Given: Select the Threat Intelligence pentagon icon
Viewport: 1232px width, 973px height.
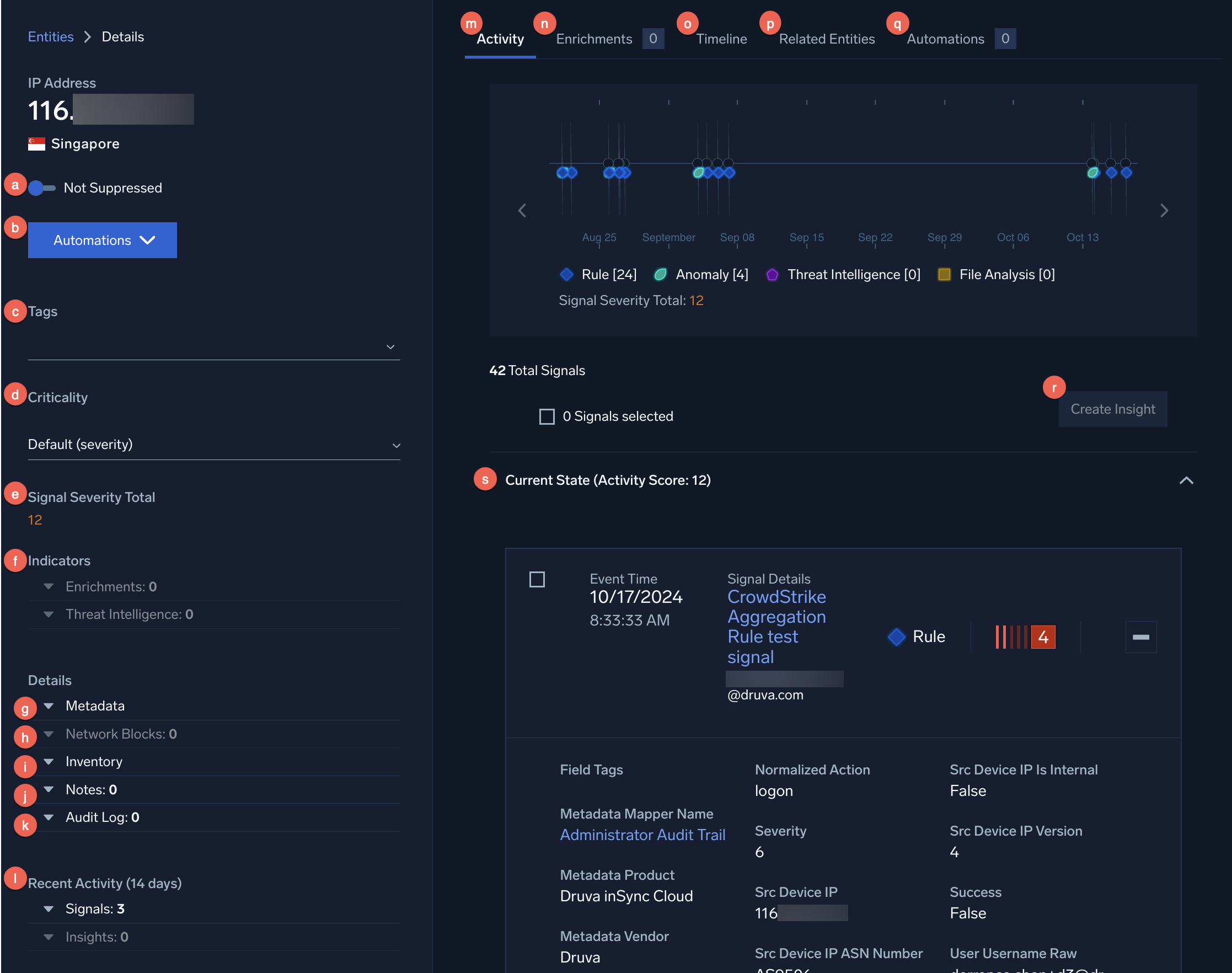Looking at the screenshot, I should coord(772,274).
